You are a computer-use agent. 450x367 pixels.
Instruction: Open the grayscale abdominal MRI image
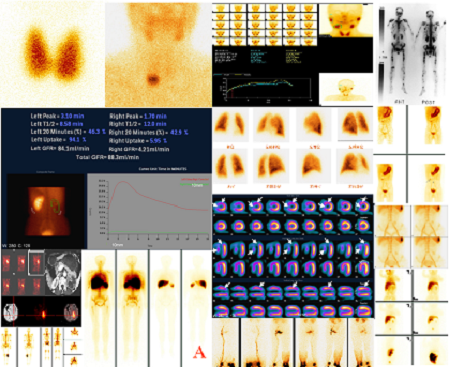pyautogui.click(x=63, y=273)
